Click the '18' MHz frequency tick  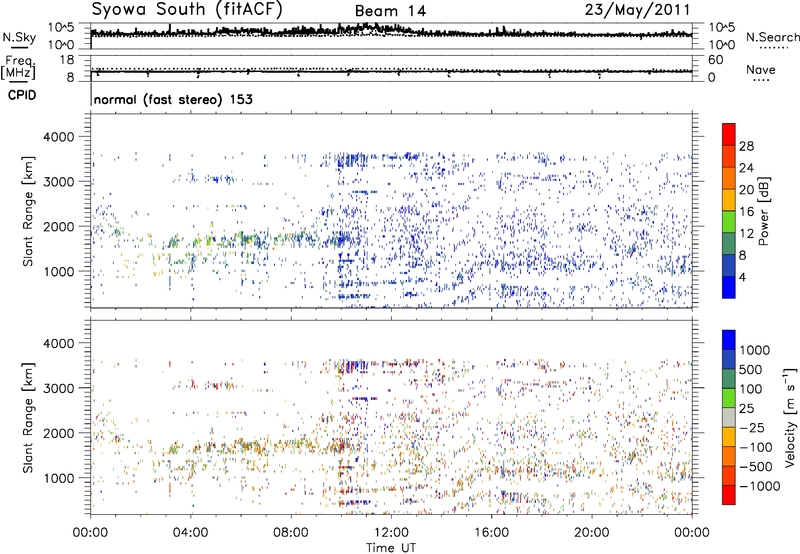[x=67, y=60]
